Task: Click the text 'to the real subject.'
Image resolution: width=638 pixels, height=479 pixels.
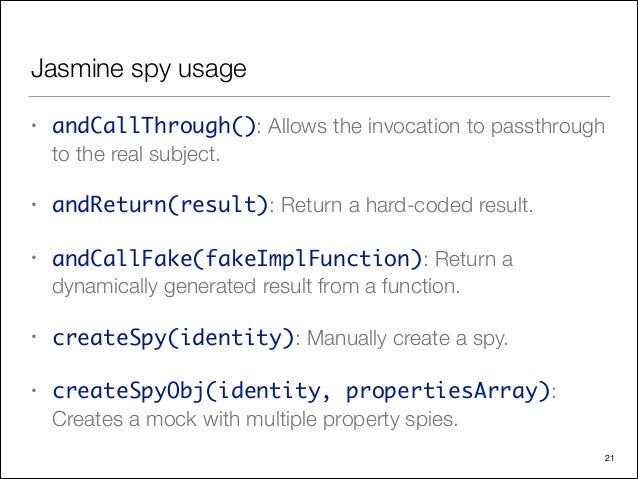Action: click(x=136, y=155)
